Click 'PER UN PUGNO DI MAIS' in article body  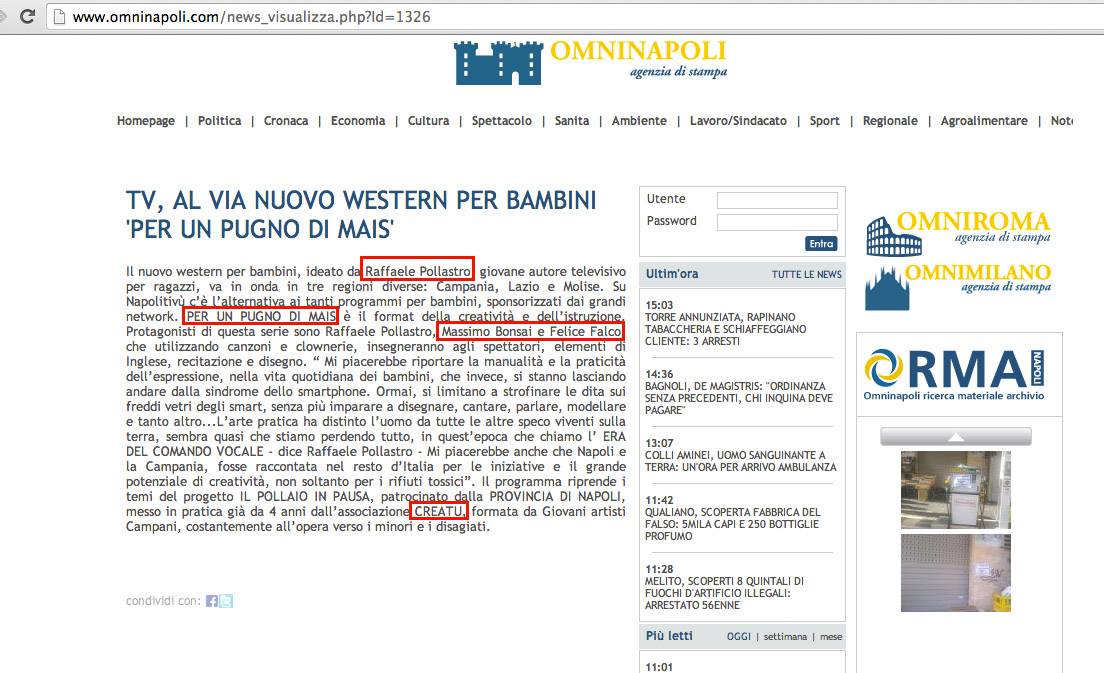pos(261,316)
